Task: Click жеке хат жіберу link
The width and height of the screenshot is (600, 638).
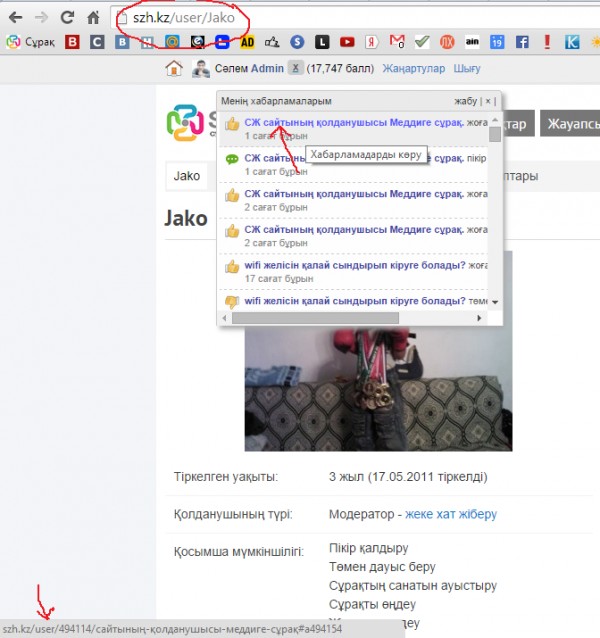Action: tap(450, 514)
